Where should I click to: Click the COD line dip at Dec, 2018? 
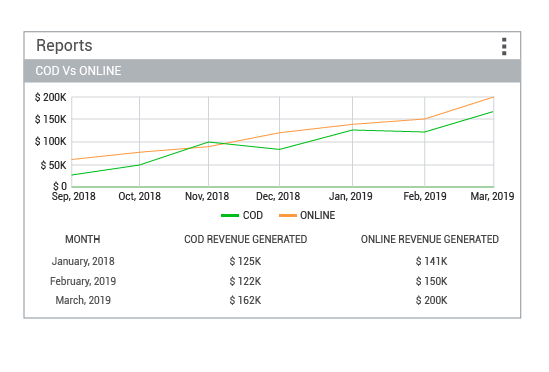click(x=279, y=150)
